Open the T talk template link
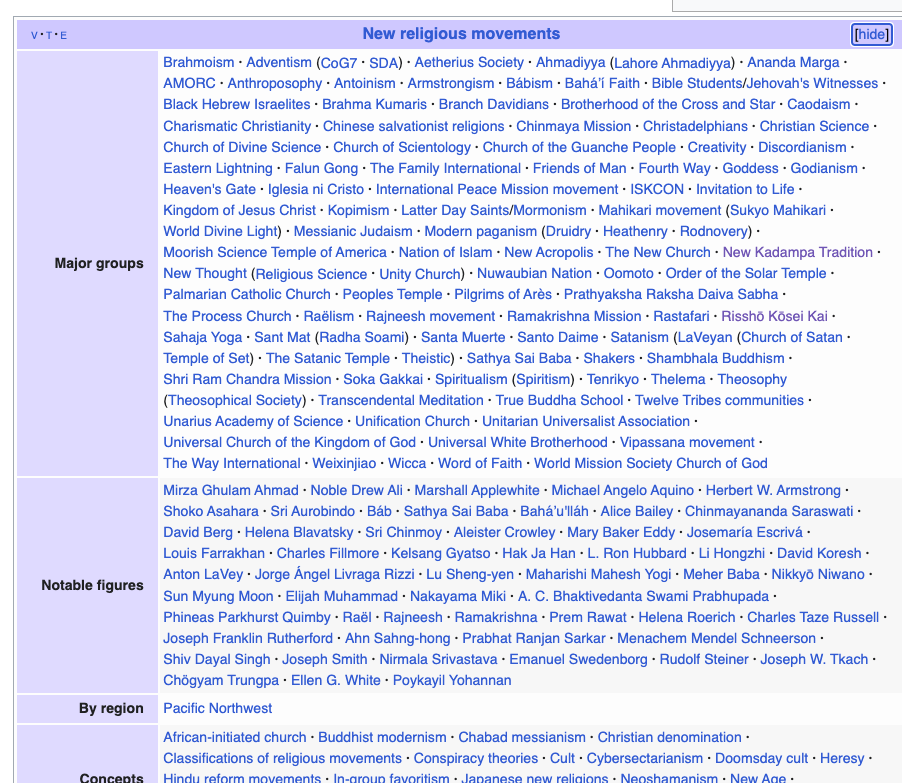 tap(49, 35)
